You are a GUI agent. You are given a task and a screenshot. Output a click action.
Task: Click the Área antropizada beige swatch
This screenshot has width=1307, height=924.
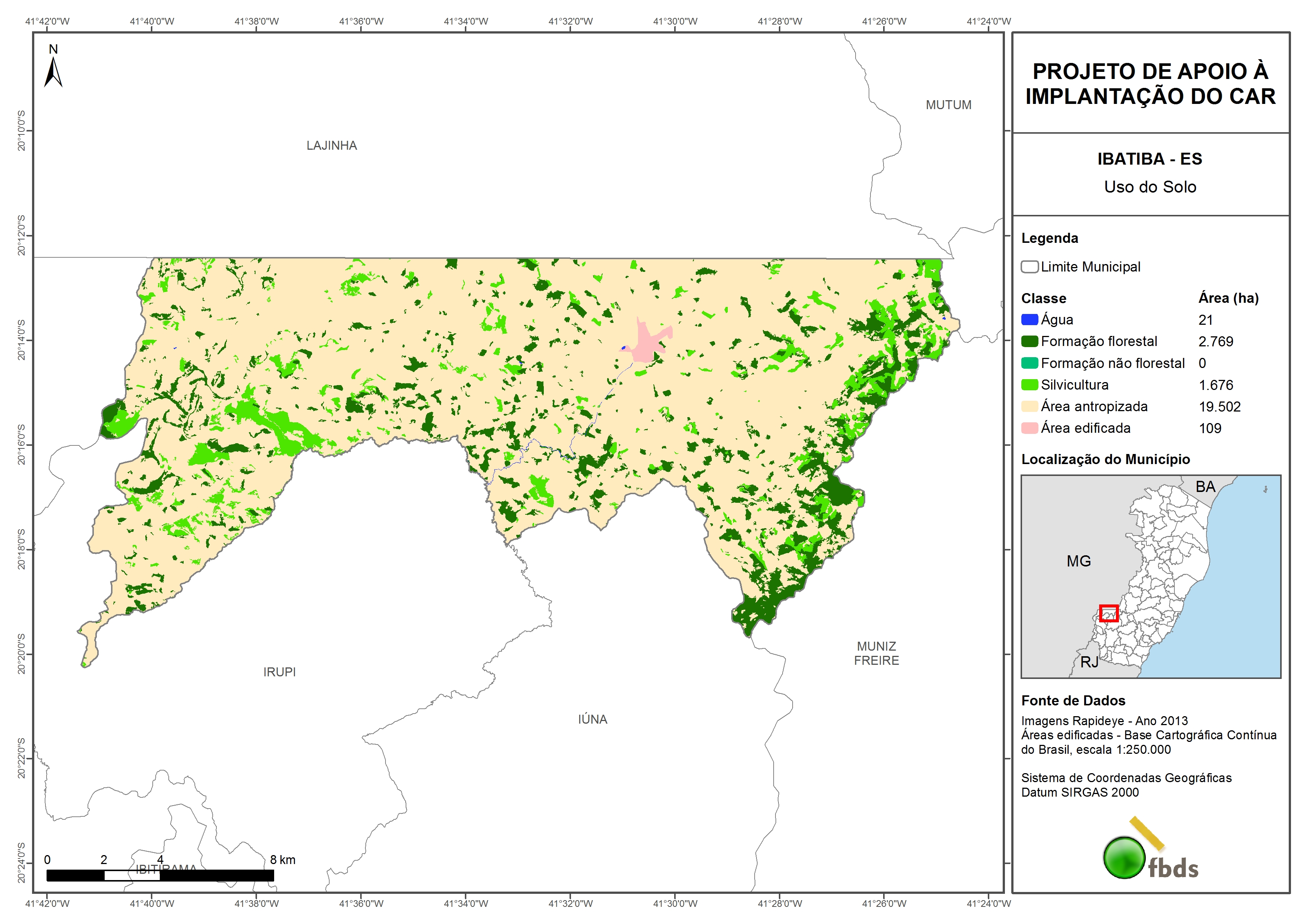click(x=1029, y=406)
